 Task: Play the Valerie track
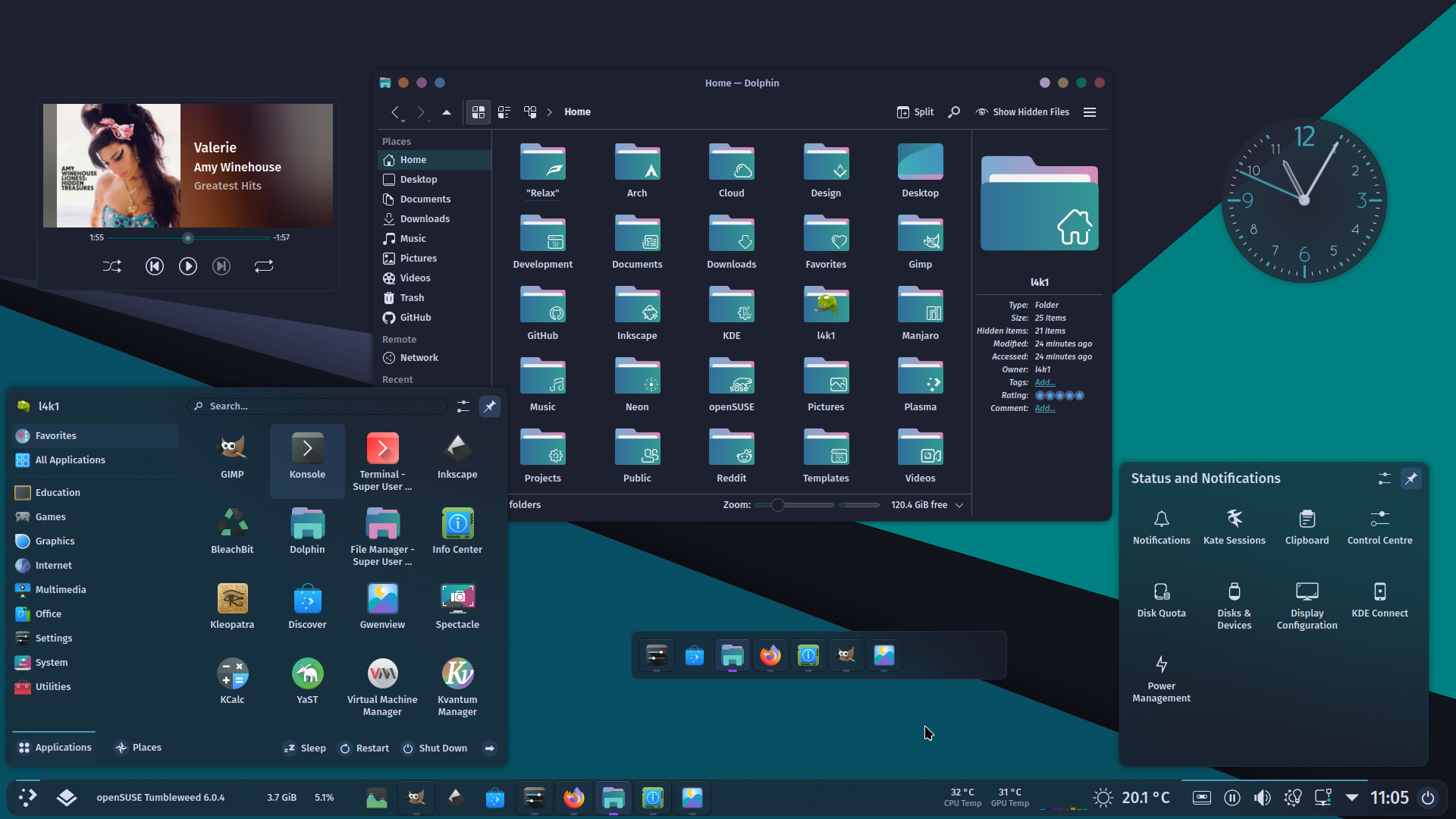(188, 266)
